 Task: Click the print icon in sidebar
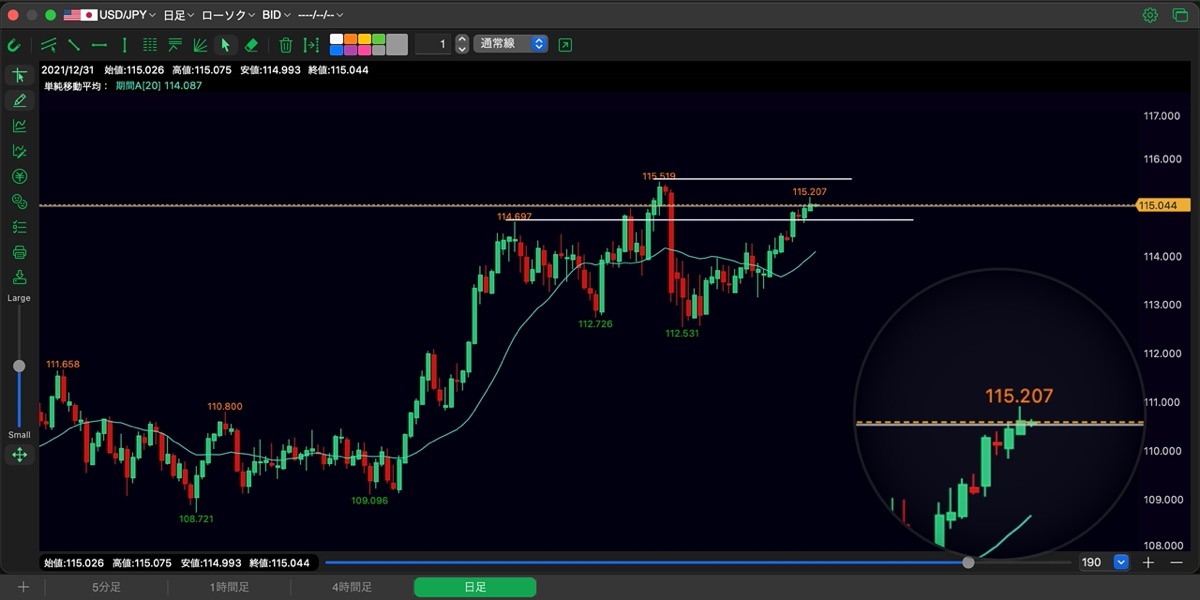(19, 252)
